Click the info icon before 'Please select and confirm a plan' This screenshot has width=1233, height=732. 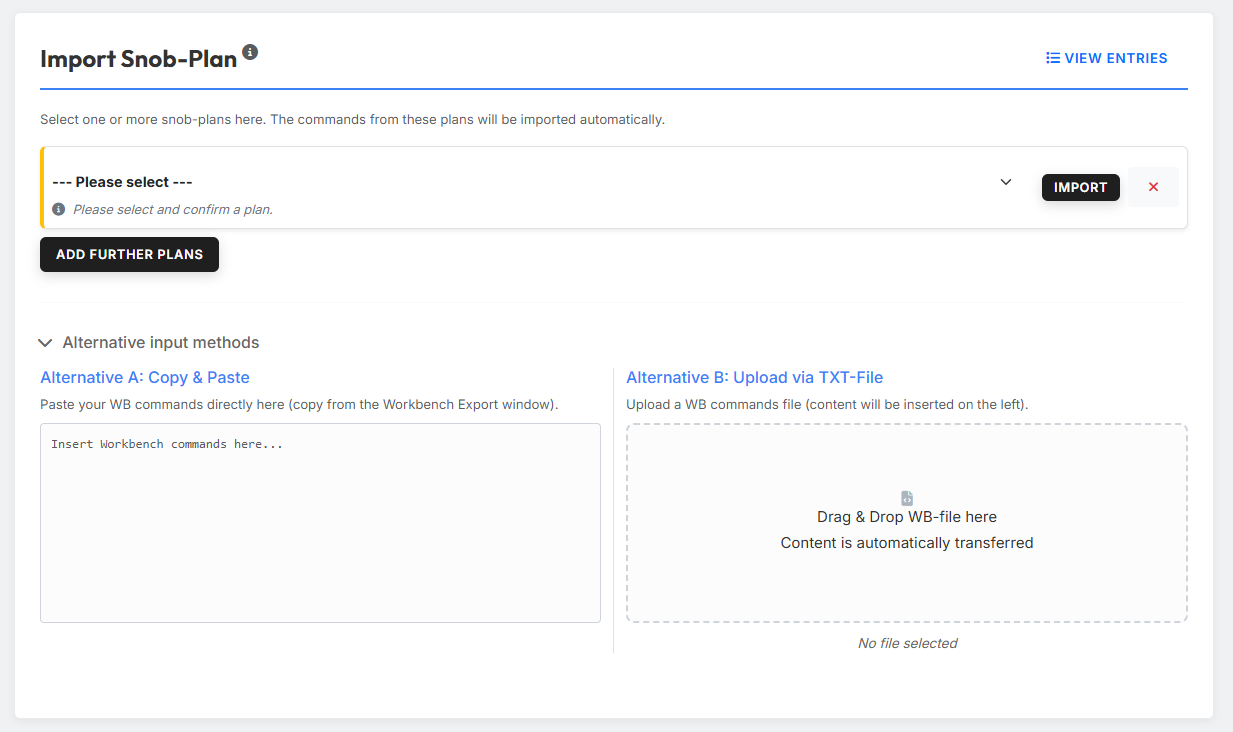pos(59,210)
